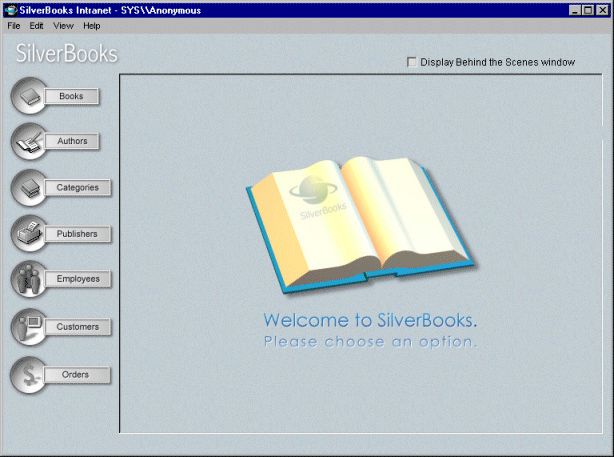Open the Authors section button

tap(72, 141)
